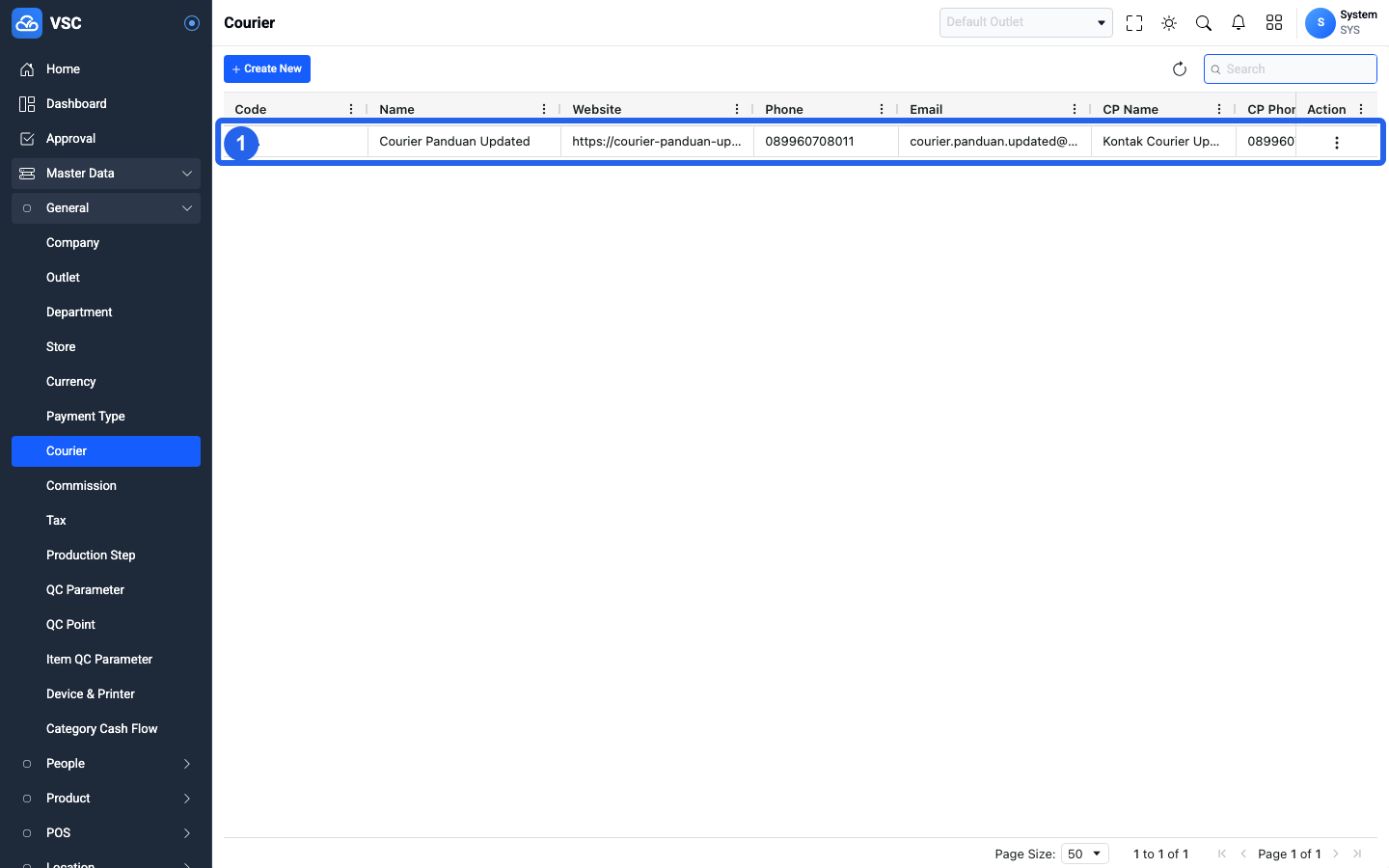Click the Master Data server icon

pyautogui.click(x=27, y=174)
